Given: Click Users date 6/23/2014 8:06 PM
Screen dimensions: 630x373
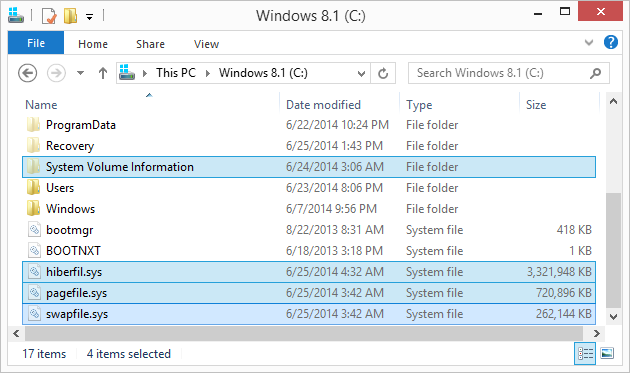Looking at the screenshot, I should tap(334, 188).
